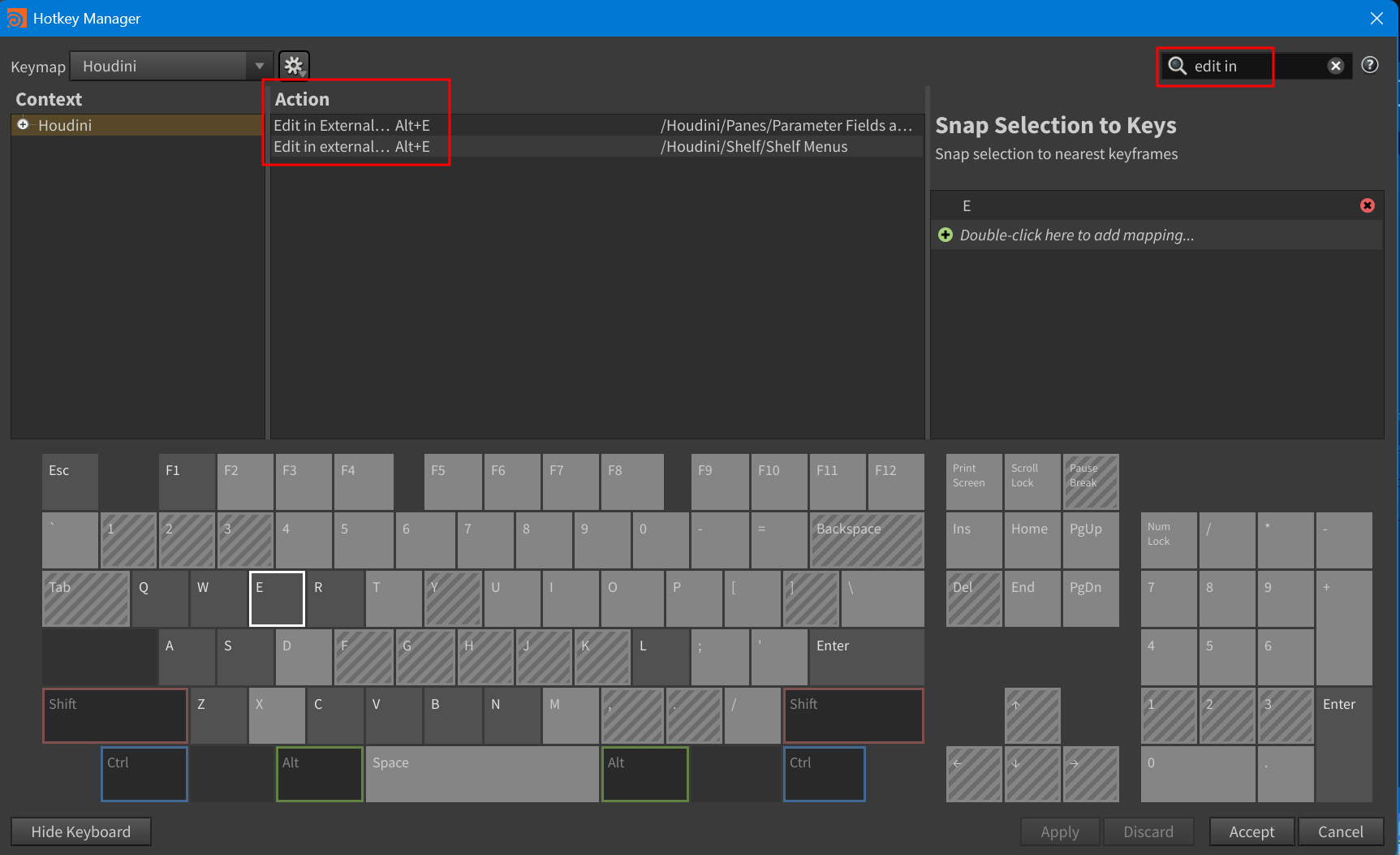Click the Q key on virtual keyboard
Viewport: 1400px width, 855px height.
(160, 598)
